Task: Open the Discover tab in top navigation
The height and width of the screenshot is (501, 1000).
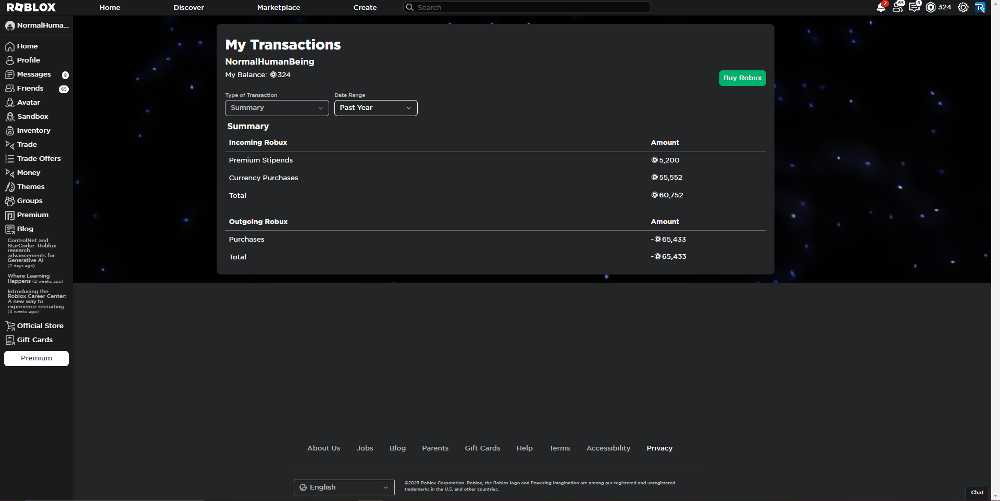Action: [x=189, y=8]
